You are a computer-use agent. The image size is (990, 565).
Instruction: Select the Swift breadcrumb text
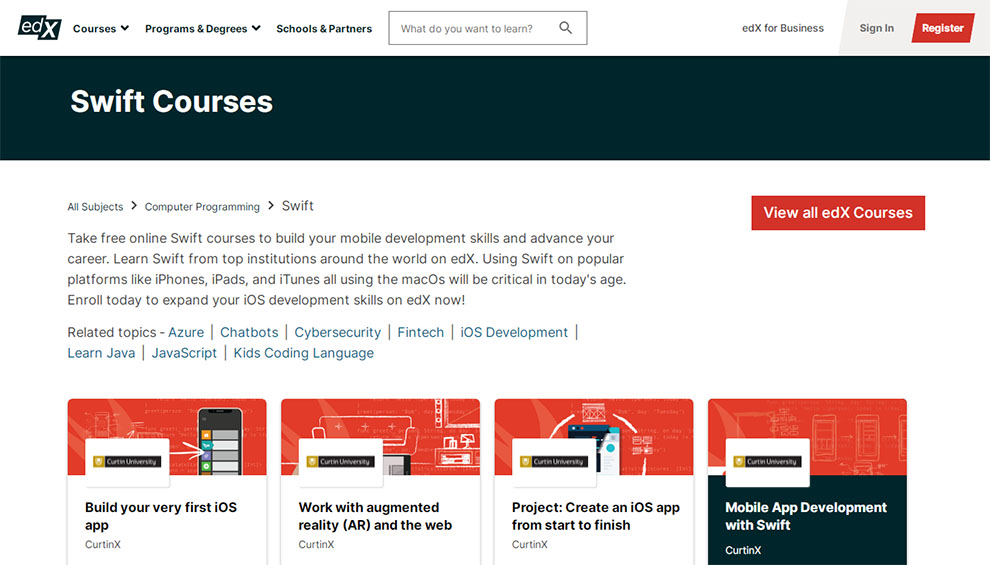coord(297,206)
